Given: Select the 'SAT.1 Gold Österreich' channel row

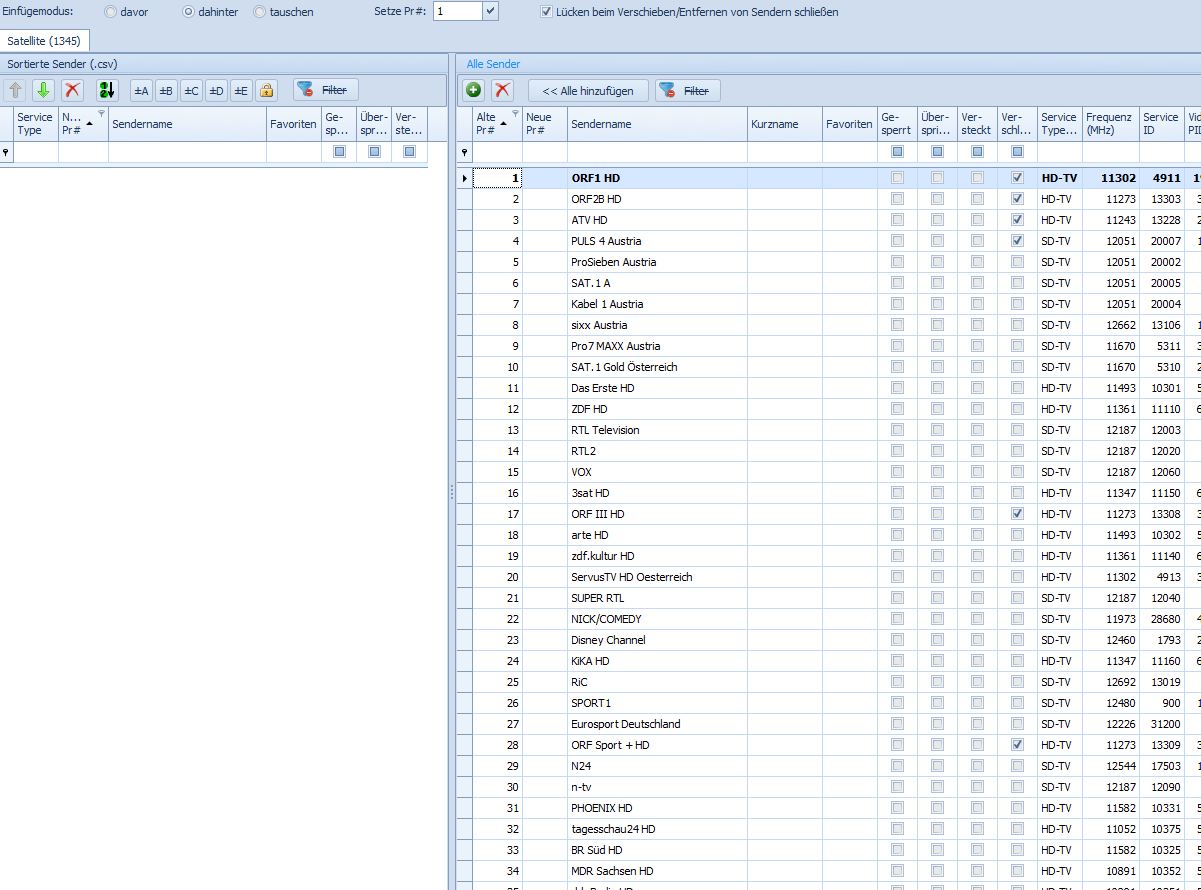Looking at the screenshot, I should 828,367.
